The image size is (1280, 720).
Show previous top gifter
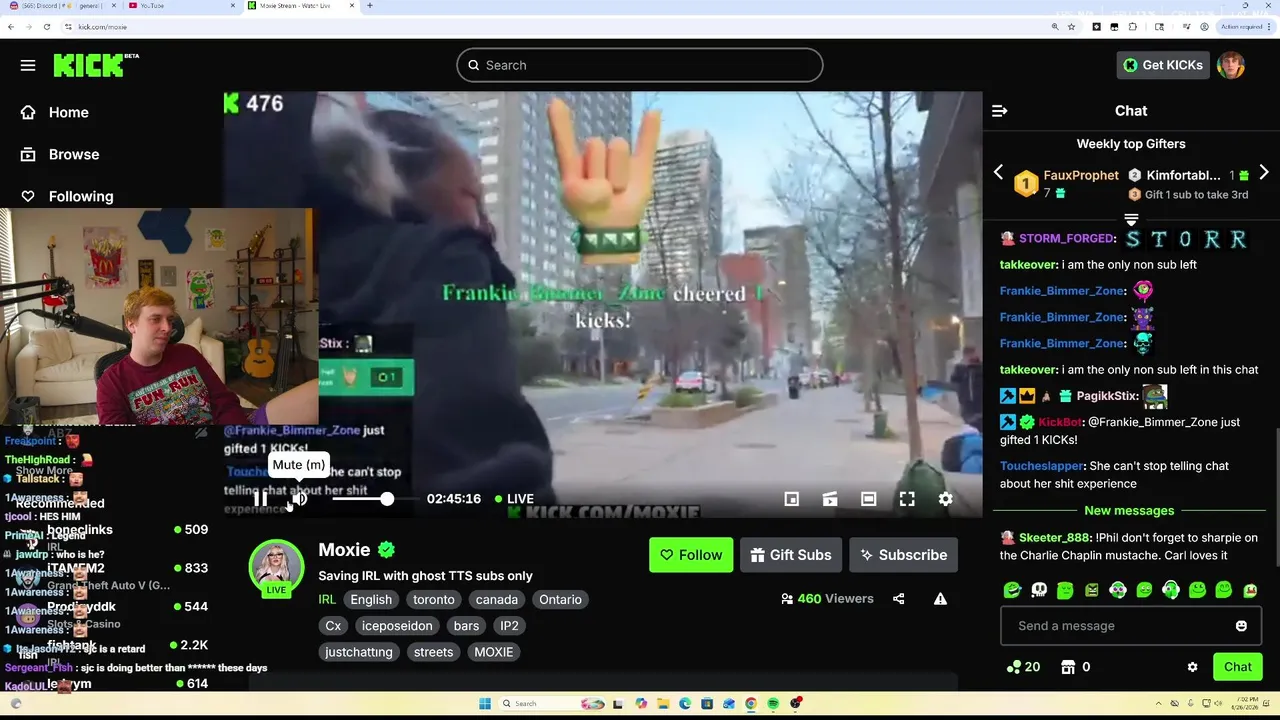click(998, 173)
